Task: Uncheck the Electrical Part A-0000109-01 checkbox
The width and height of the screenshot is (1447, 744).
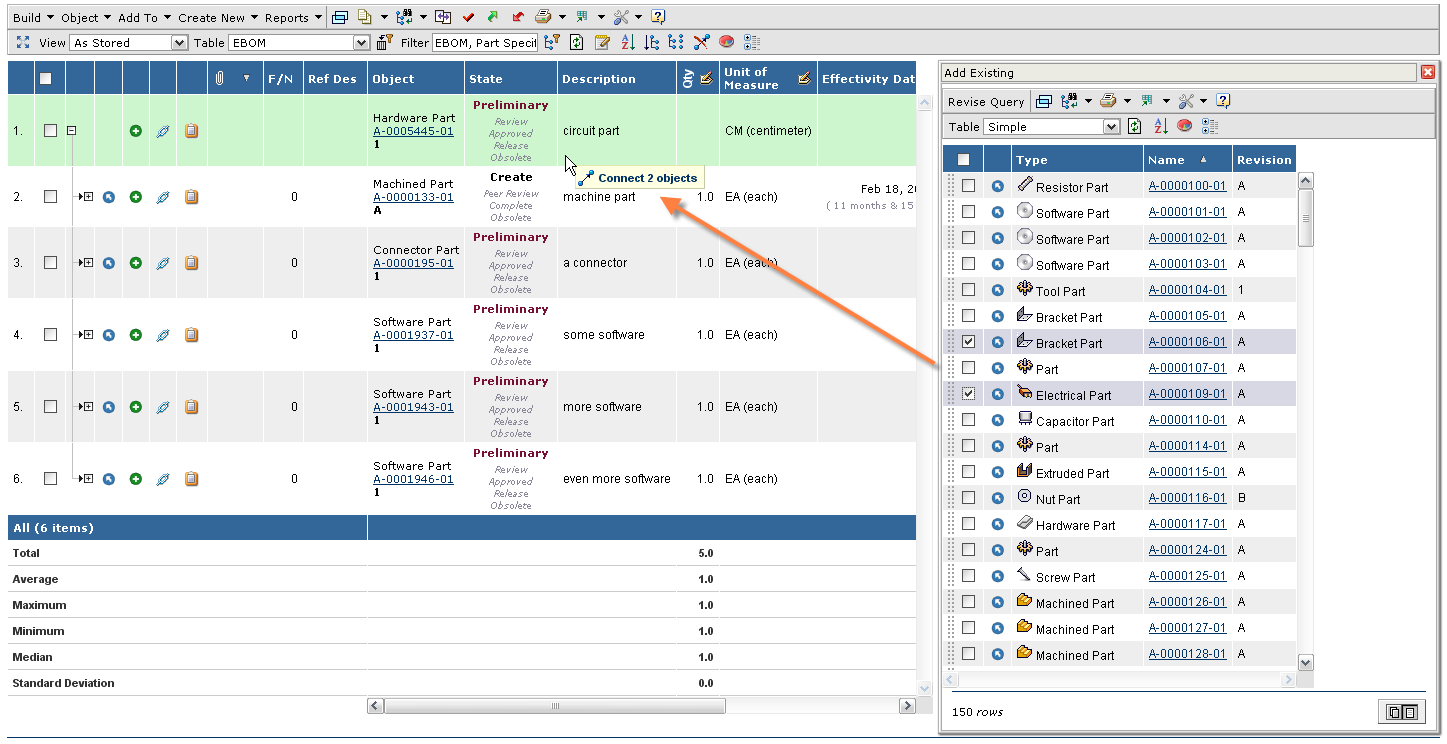Action: pos(968,394)
